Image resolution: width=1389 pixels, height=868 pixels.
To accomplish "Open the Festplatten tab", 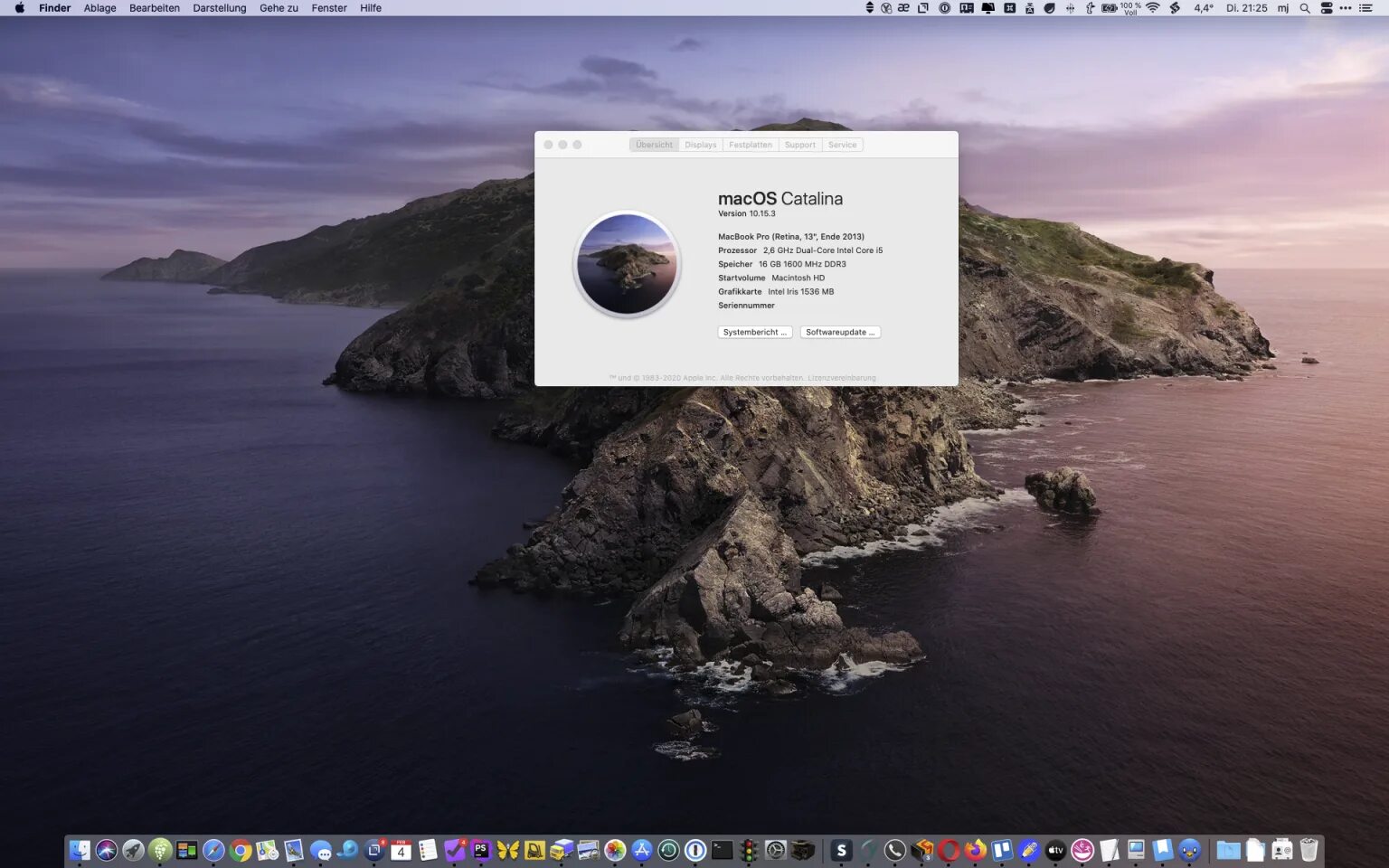I will tap(750, 145).
